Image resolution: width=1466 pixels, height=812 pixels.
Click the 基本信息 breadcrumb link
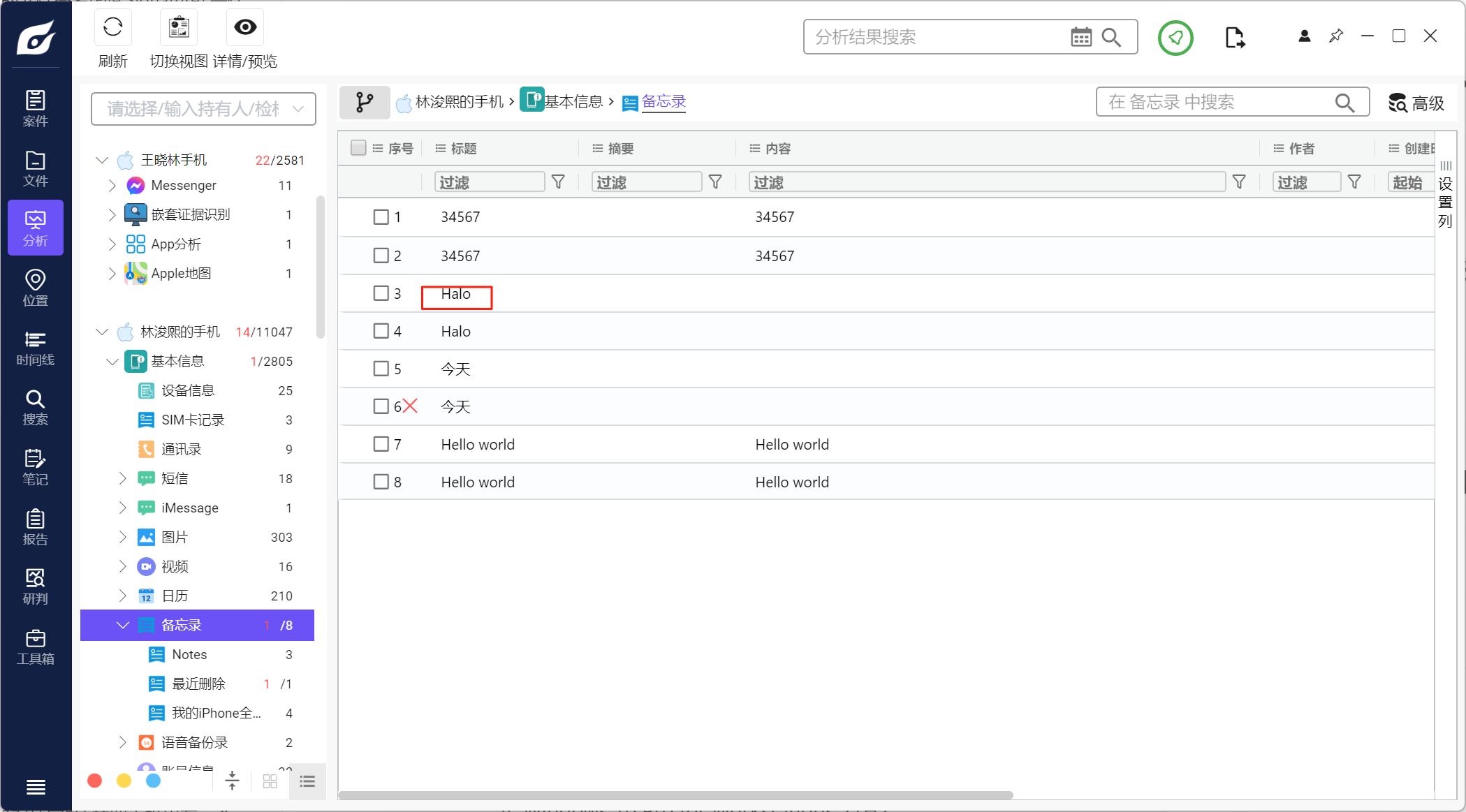573,102
